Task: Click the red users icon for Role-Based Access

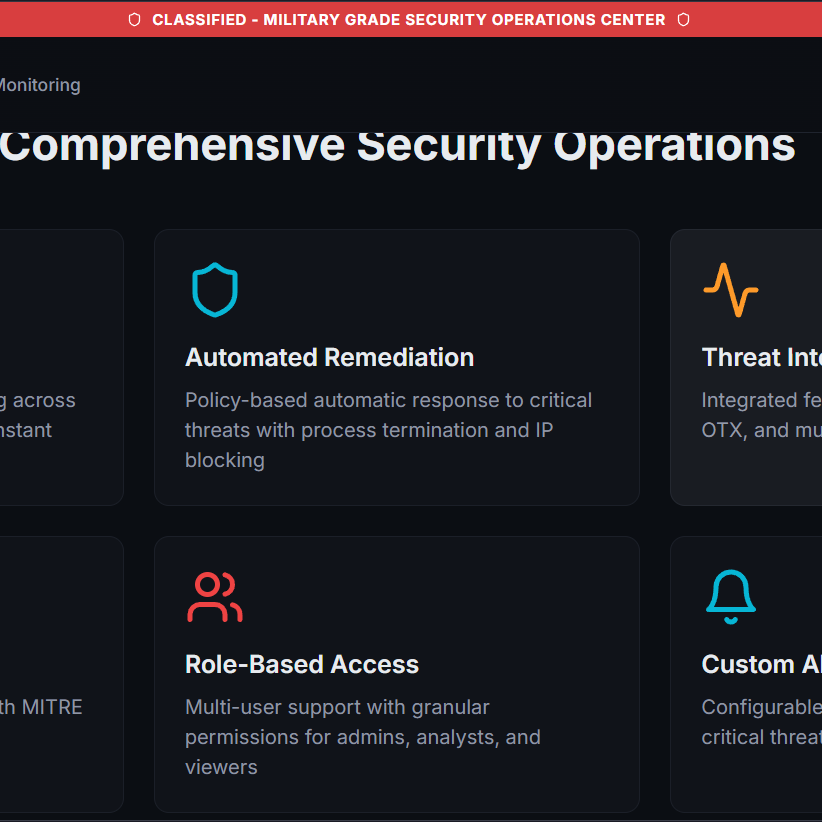Action: click(x=215, y=597)
